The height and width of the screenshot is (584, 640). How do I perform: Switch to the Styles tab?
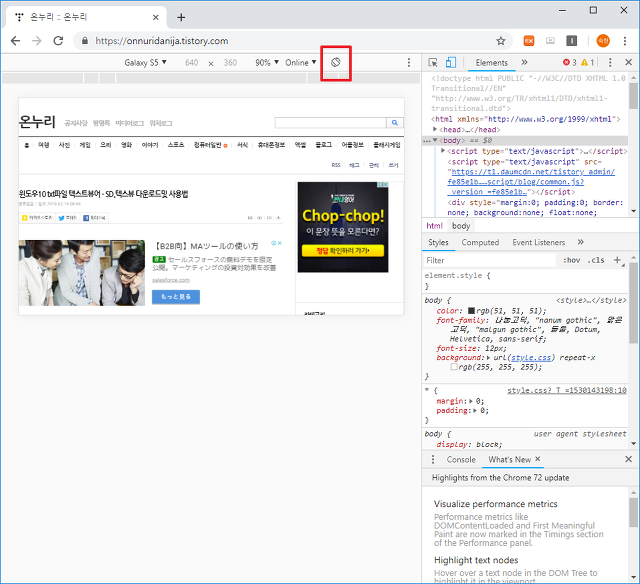pos(438,242)
